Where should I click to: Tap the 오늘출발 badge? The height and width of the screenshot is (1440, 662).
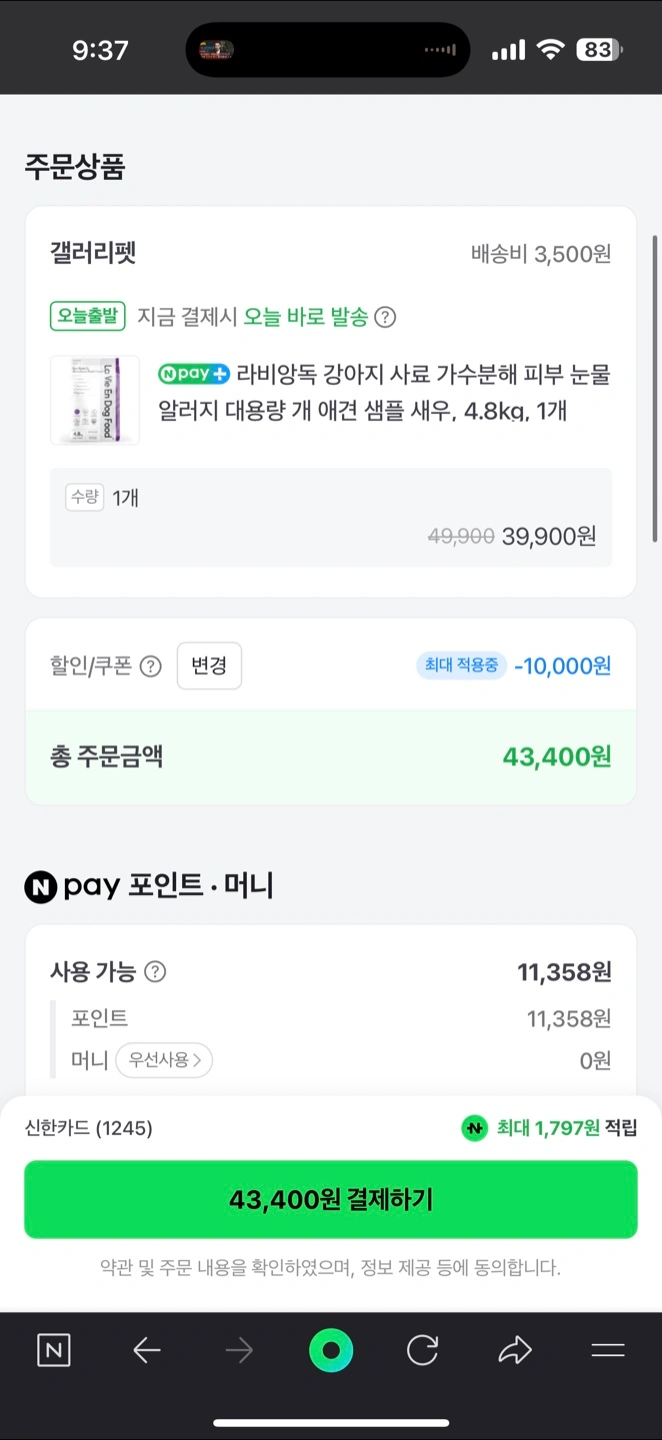87,317
